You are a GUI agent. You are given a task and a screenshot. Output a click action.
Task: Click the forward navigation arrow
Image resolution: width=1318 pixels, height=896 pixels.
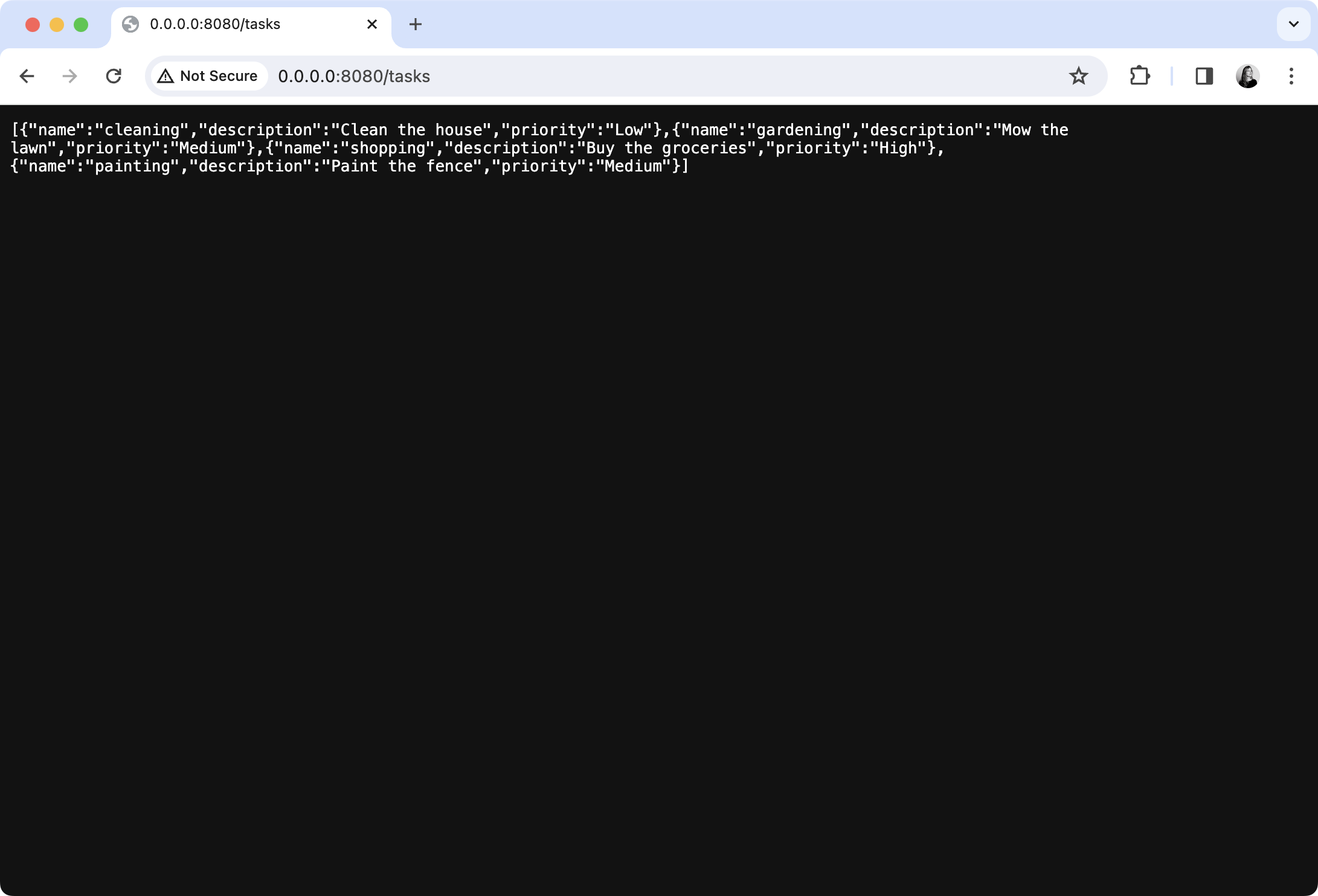coord(70,76)
